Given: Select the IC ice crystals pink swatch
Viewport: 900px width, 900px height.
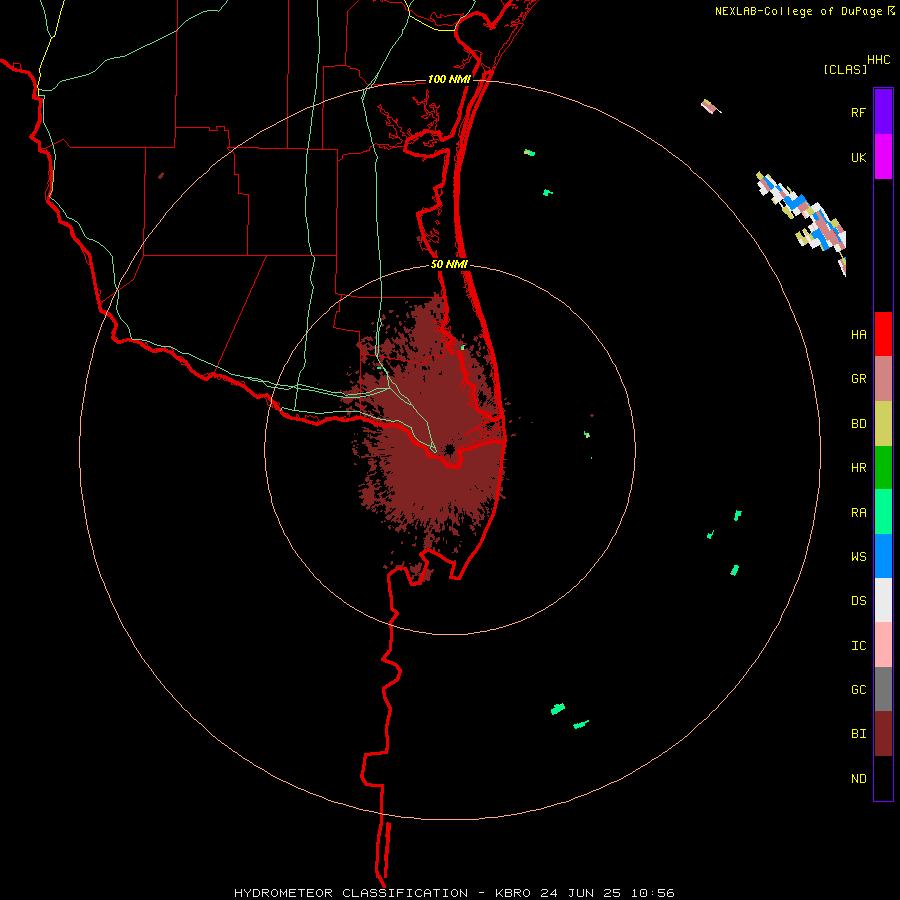Looking at the screenshot, I should coord(883,645).
